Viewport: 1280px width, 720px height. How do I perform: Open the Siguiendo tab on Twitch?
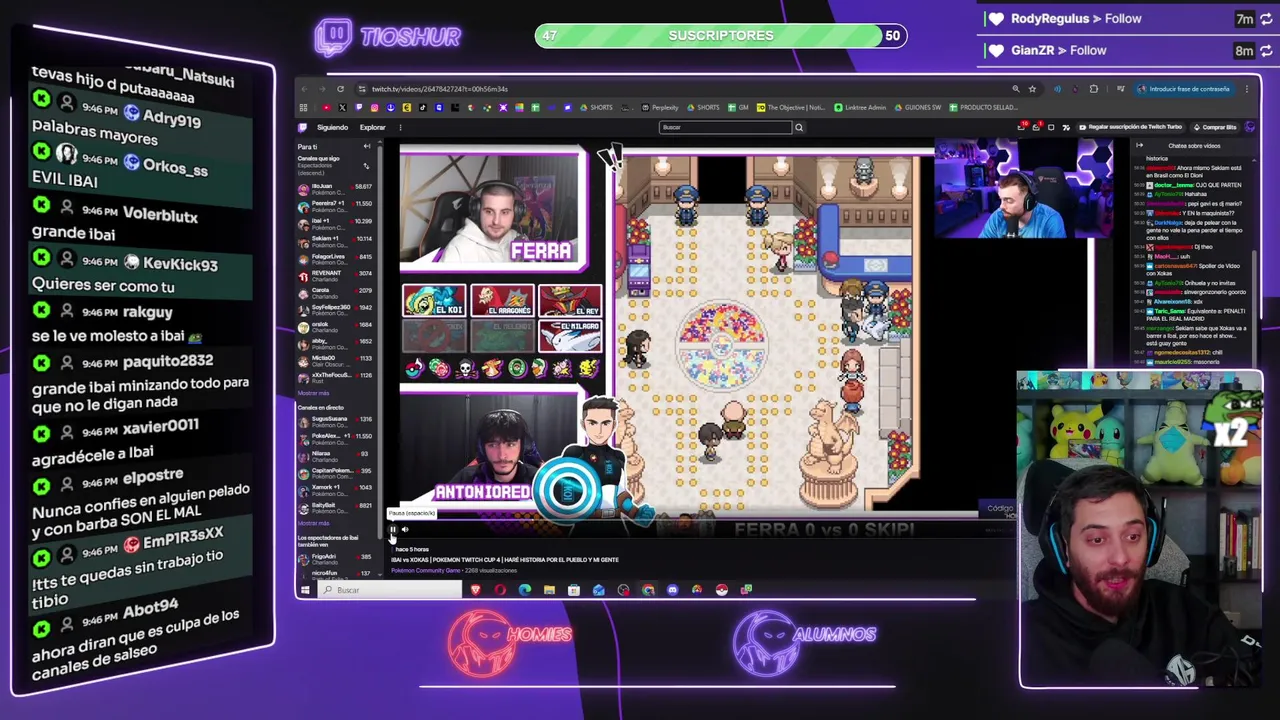(333, 127)
